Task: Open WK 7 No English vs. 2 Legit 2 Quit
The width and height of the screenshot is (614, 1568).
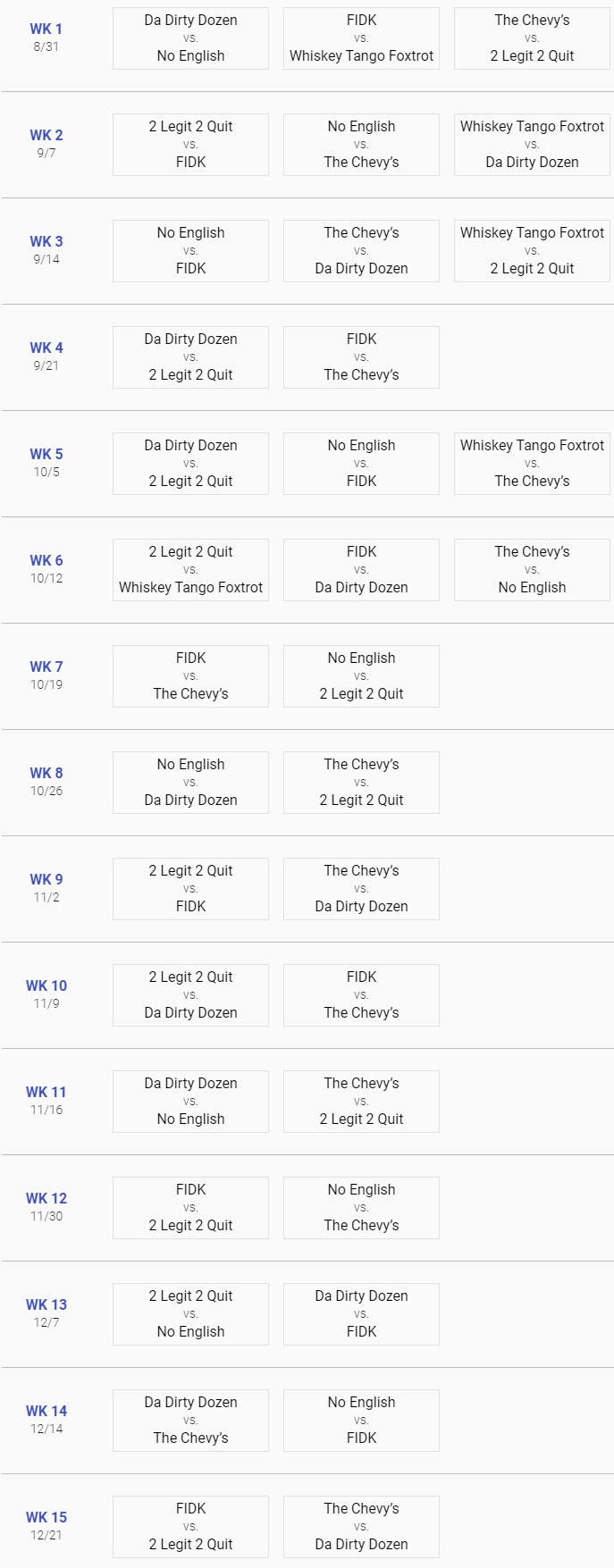Action: 361,676
